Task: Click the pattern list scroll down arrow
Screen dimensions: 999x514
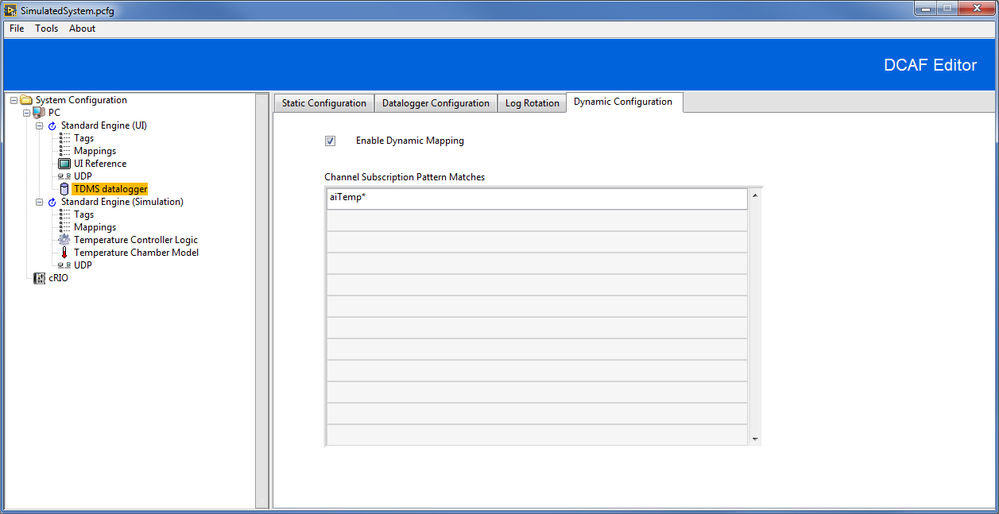Action: point(755,439)
